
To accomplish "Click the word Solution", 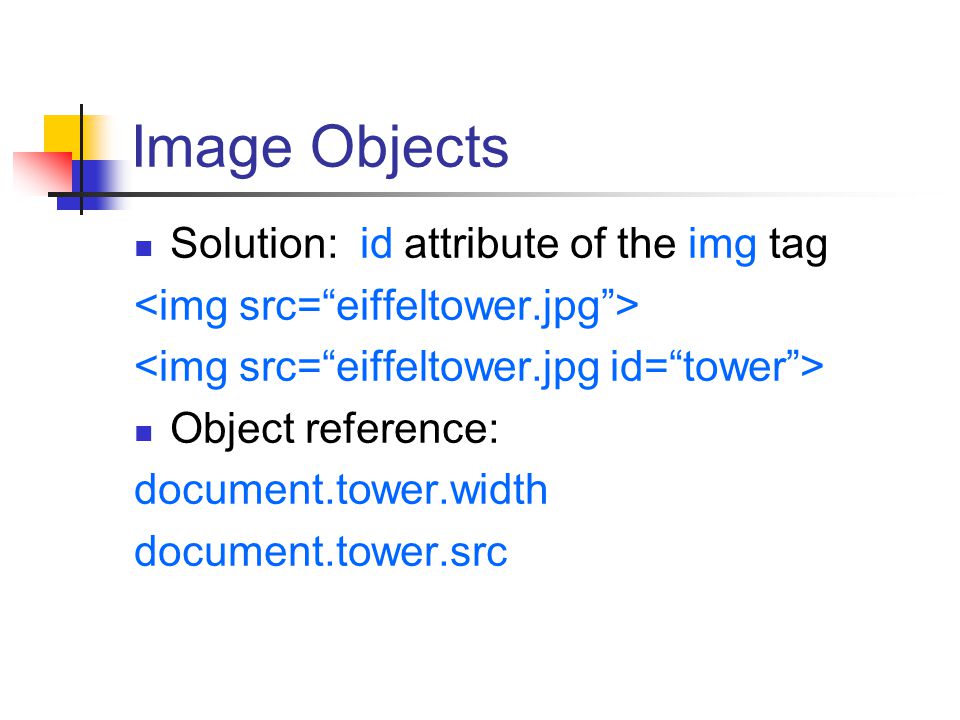I will [253, 243].
